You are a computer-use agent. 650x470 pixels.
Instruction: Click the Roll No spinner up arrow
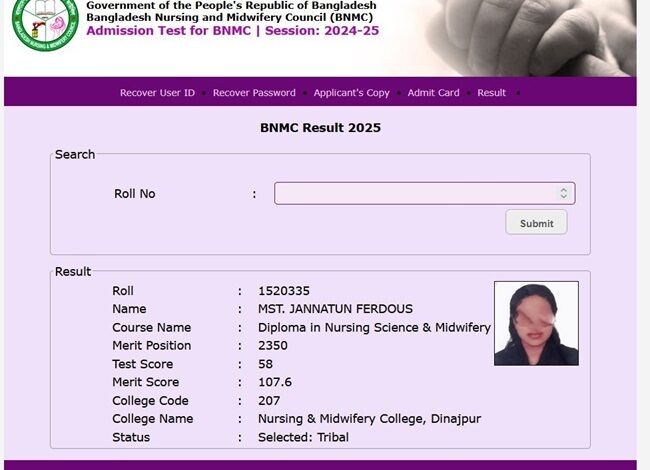[564, 189]
